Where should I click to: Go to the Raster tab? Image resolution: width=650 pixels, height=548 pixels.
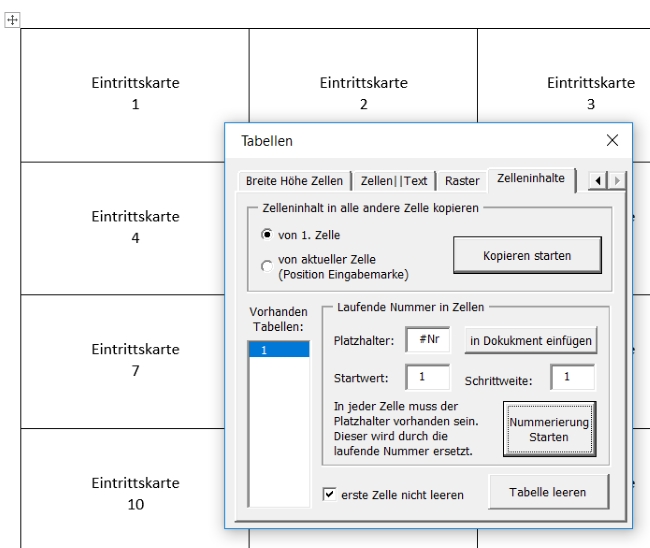tap(462, 180)
